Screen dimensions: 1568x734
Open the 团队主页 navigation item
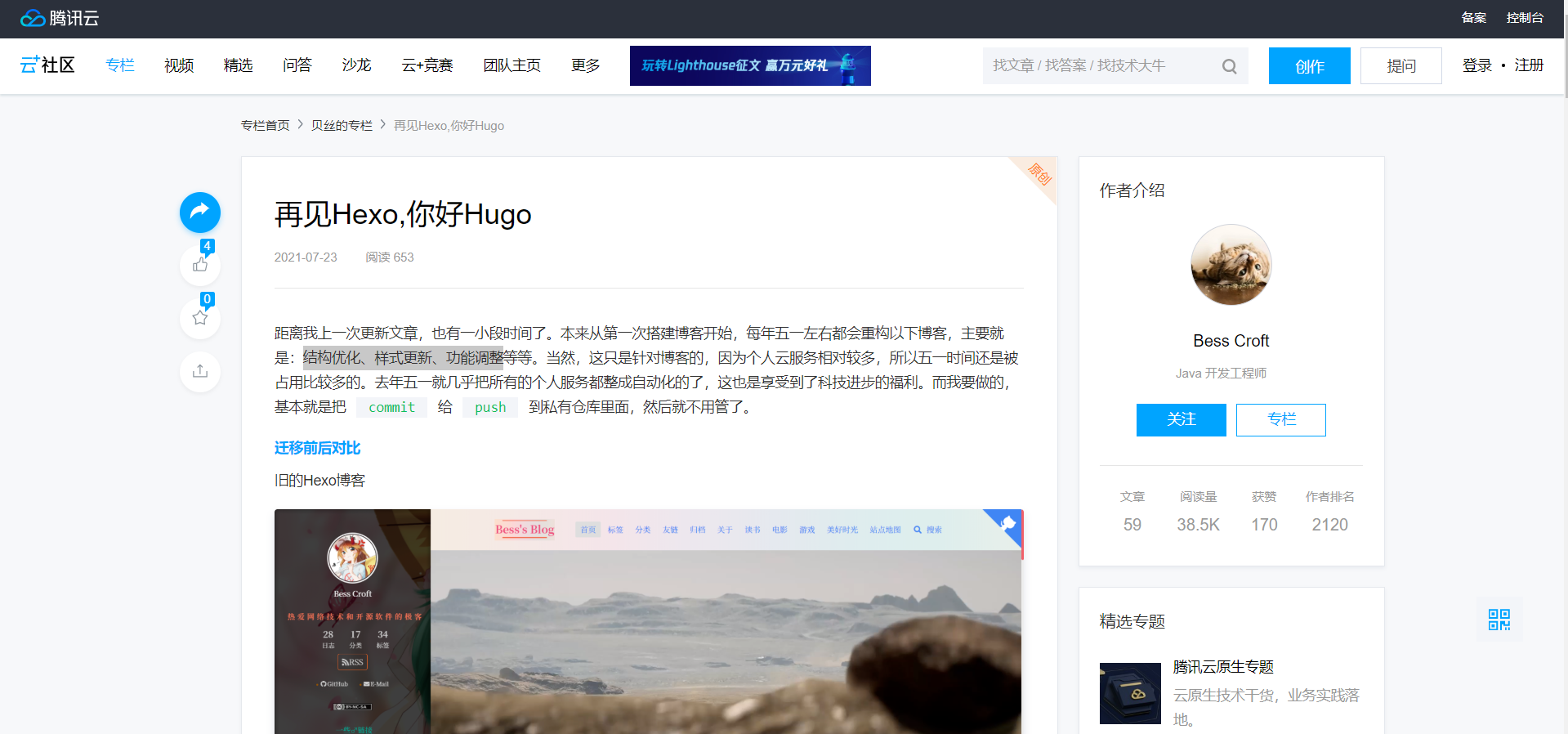(512, 65)
